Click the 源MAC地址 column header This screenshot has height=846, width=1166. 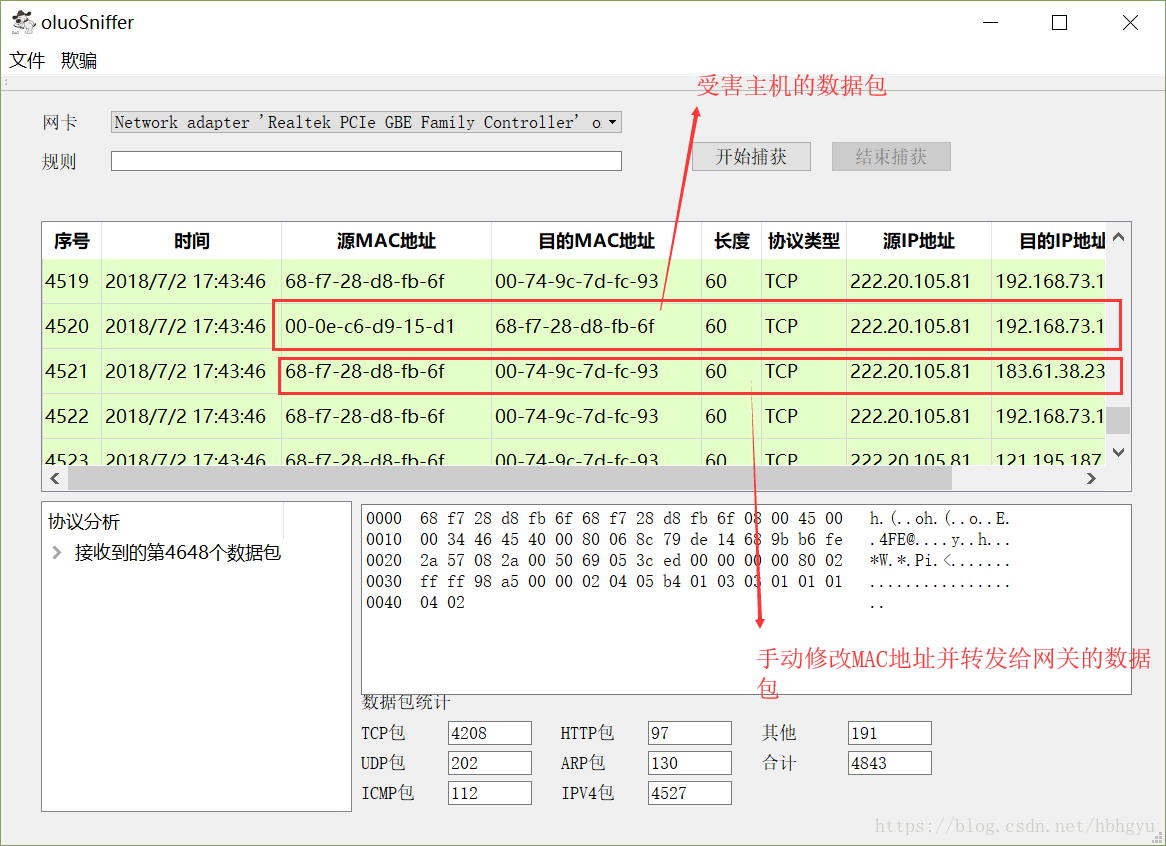[x=386, y=241]
